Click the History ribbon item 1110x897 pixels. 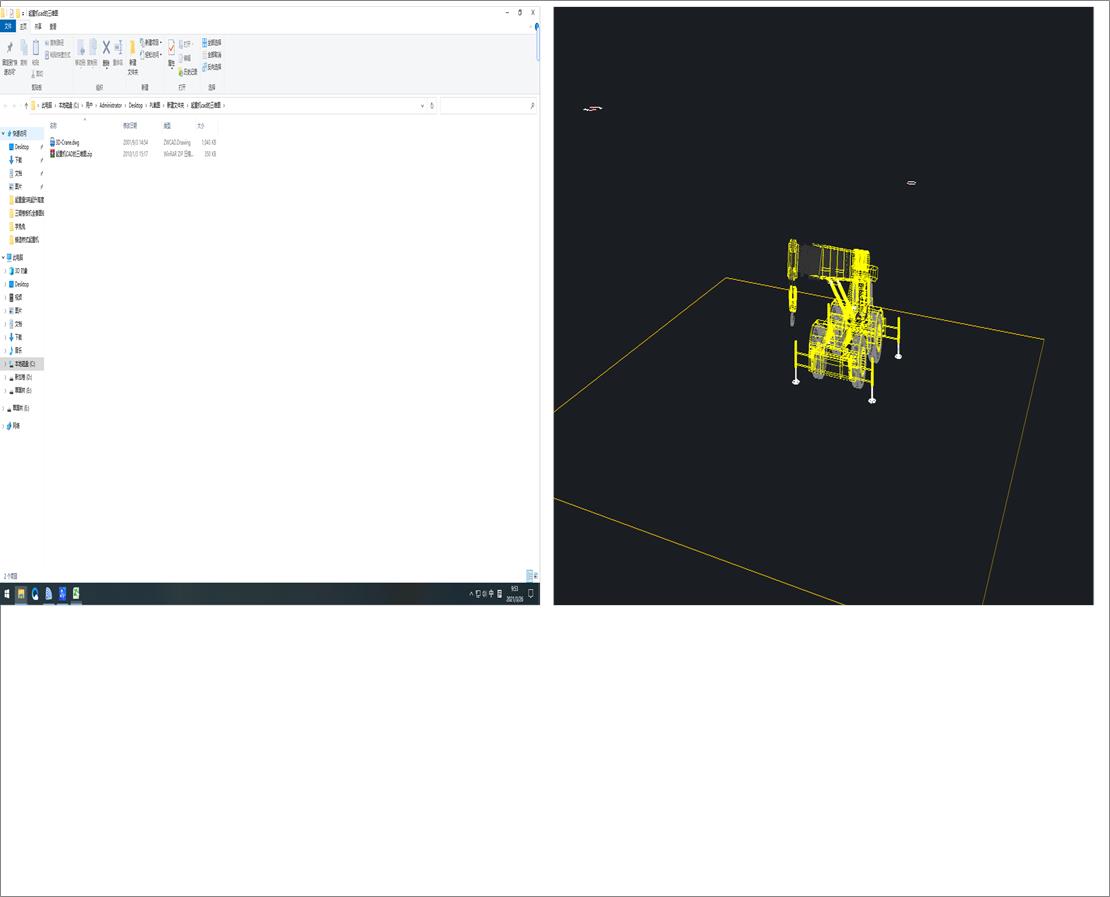tap(188, 72)
